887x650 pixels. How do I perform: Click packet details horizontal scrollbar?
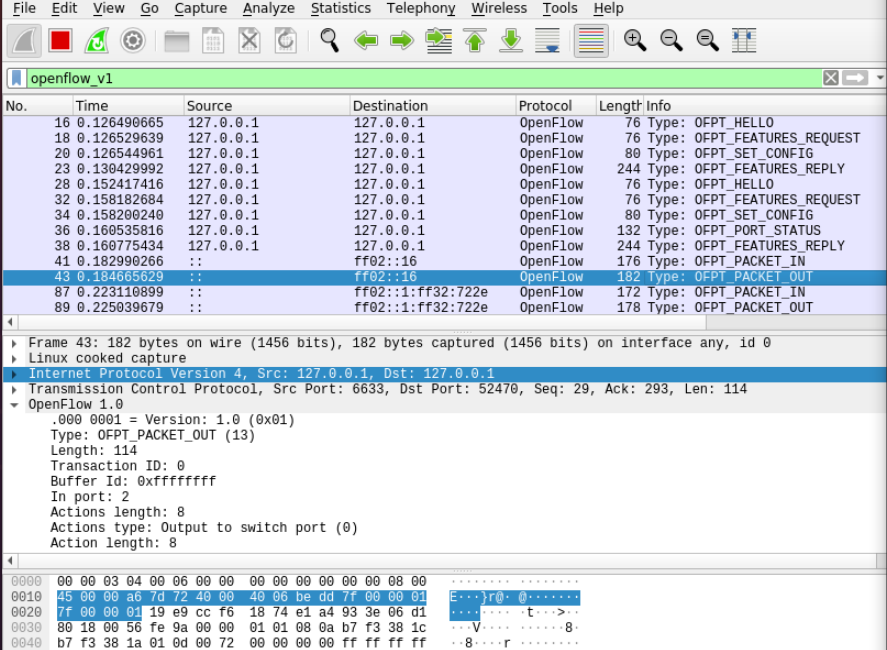tap(447, 561)
